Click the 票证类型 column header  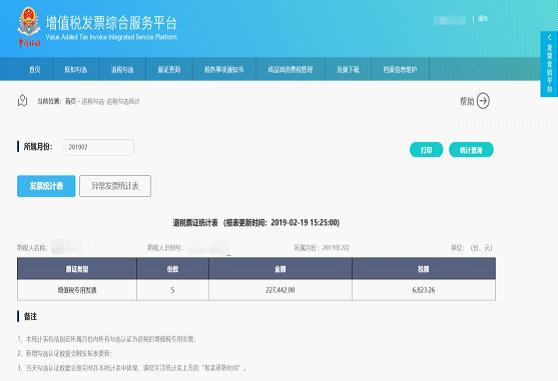pyautogui.click(x=77, y=269)
